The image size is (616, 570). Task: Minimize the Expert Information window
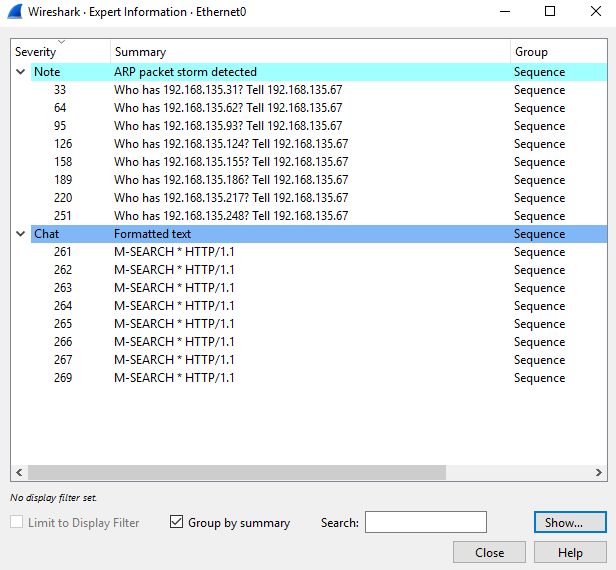(x=505, y=12)
